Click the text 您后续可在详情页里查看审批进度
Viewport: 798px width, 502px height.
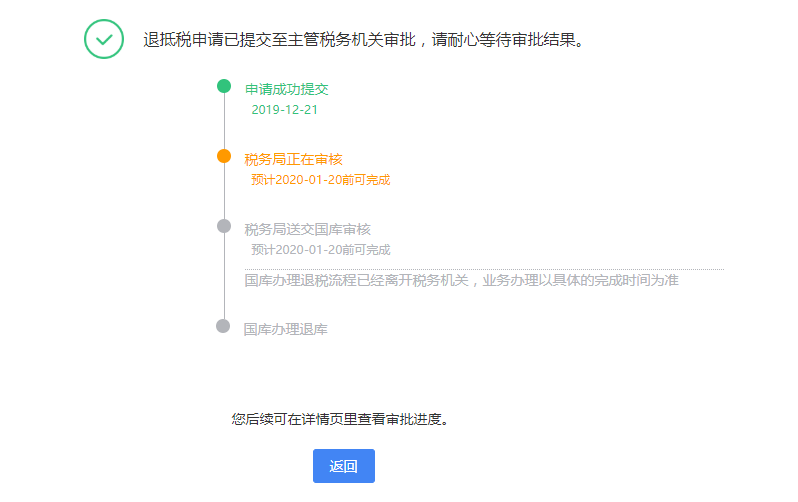click(340, 419)
